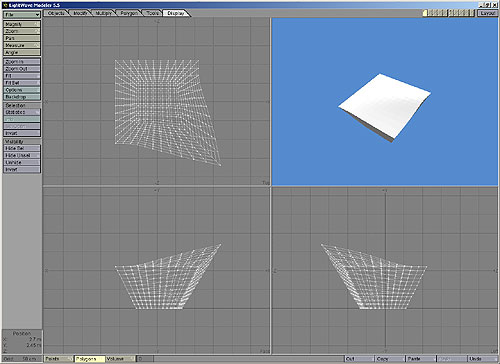Click the Fit button
Viewport: 500px width, 364px height.
[x=22, y=76]
